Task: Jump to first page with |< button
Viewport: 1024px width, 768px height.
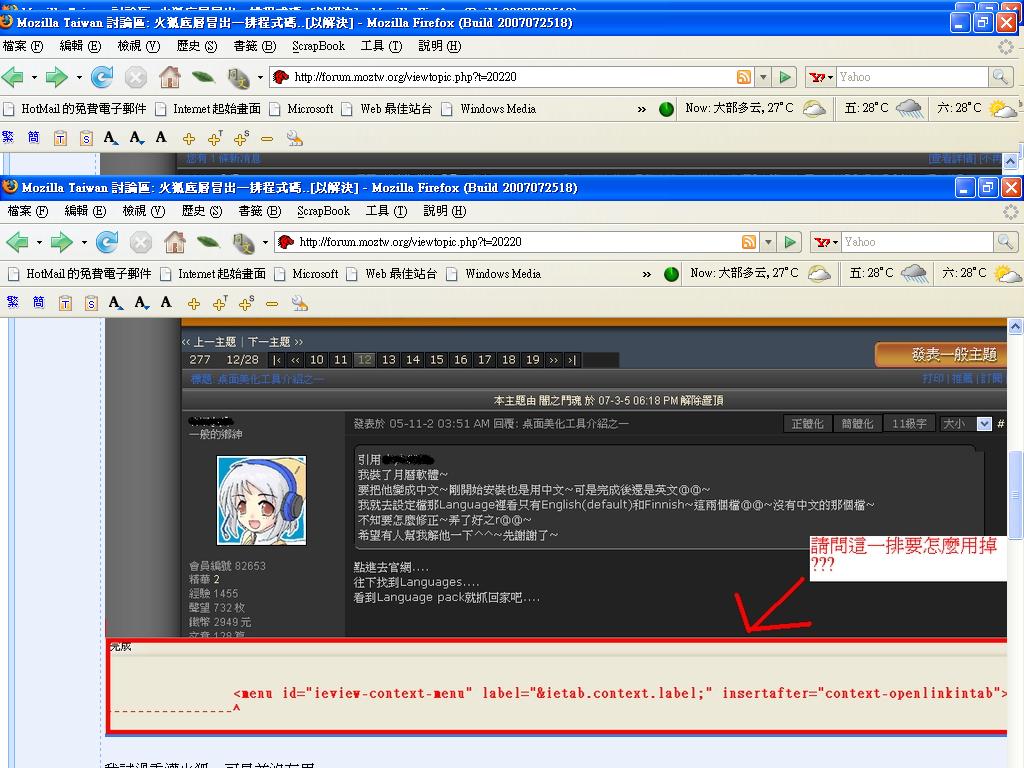Action: 277,360
